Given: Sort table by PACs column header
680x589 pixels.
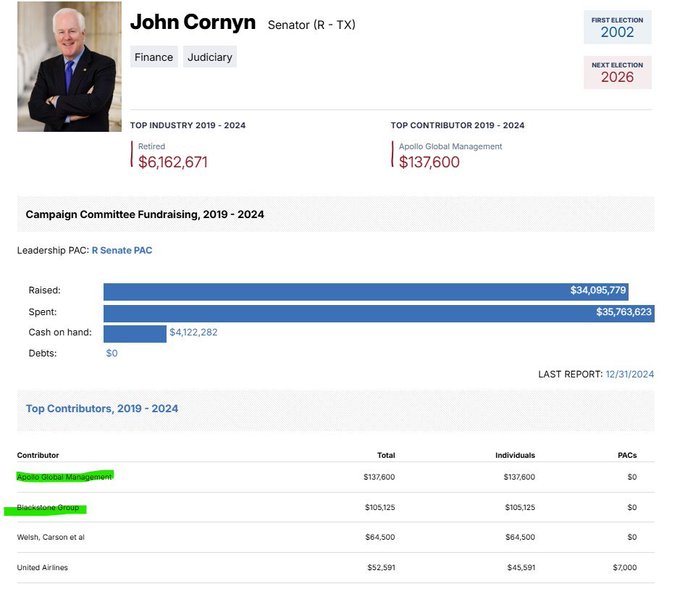Looking at the screenshot, I should point(626,455).
